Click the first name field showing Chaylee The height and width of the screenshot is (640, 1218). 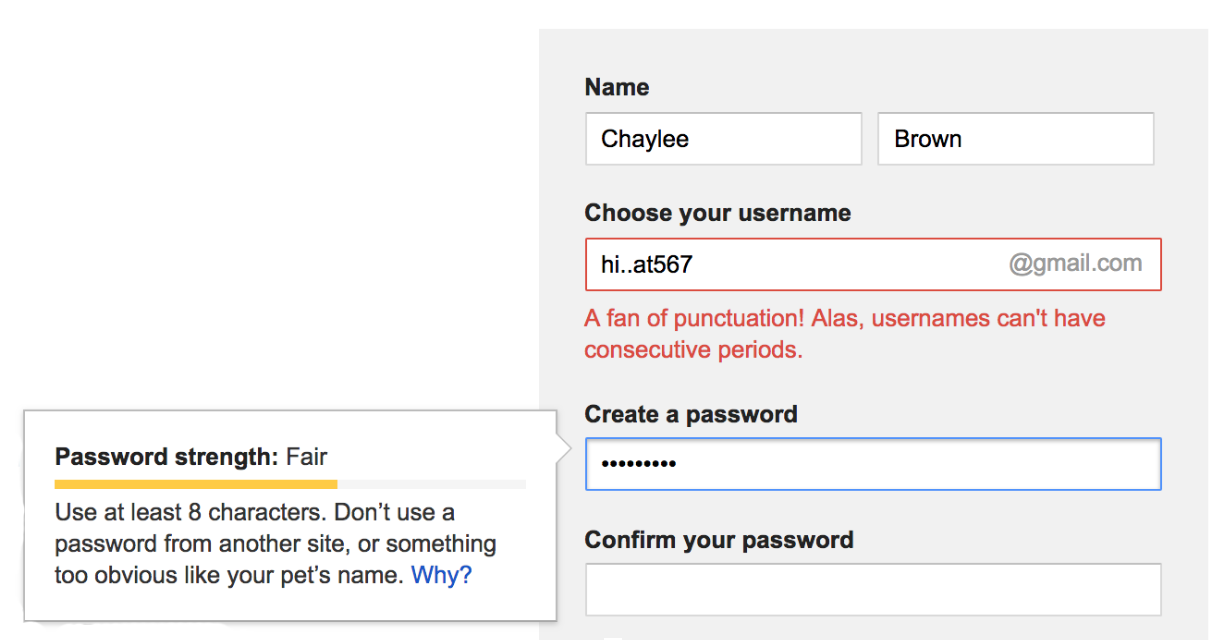pyautogui.click(x=722, y=138)
